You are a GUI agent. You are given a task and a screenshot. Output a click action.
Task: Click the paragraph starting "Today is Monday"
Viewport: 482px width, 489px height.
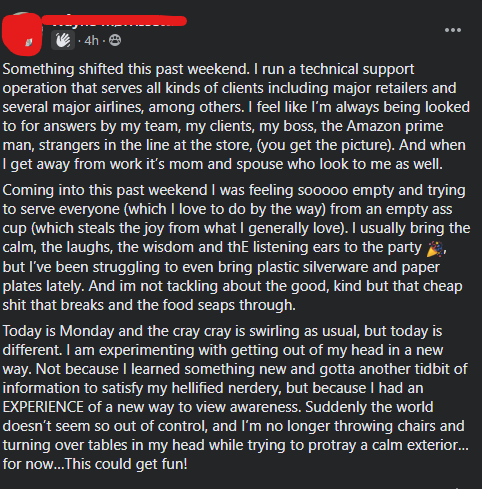(236, 397)
